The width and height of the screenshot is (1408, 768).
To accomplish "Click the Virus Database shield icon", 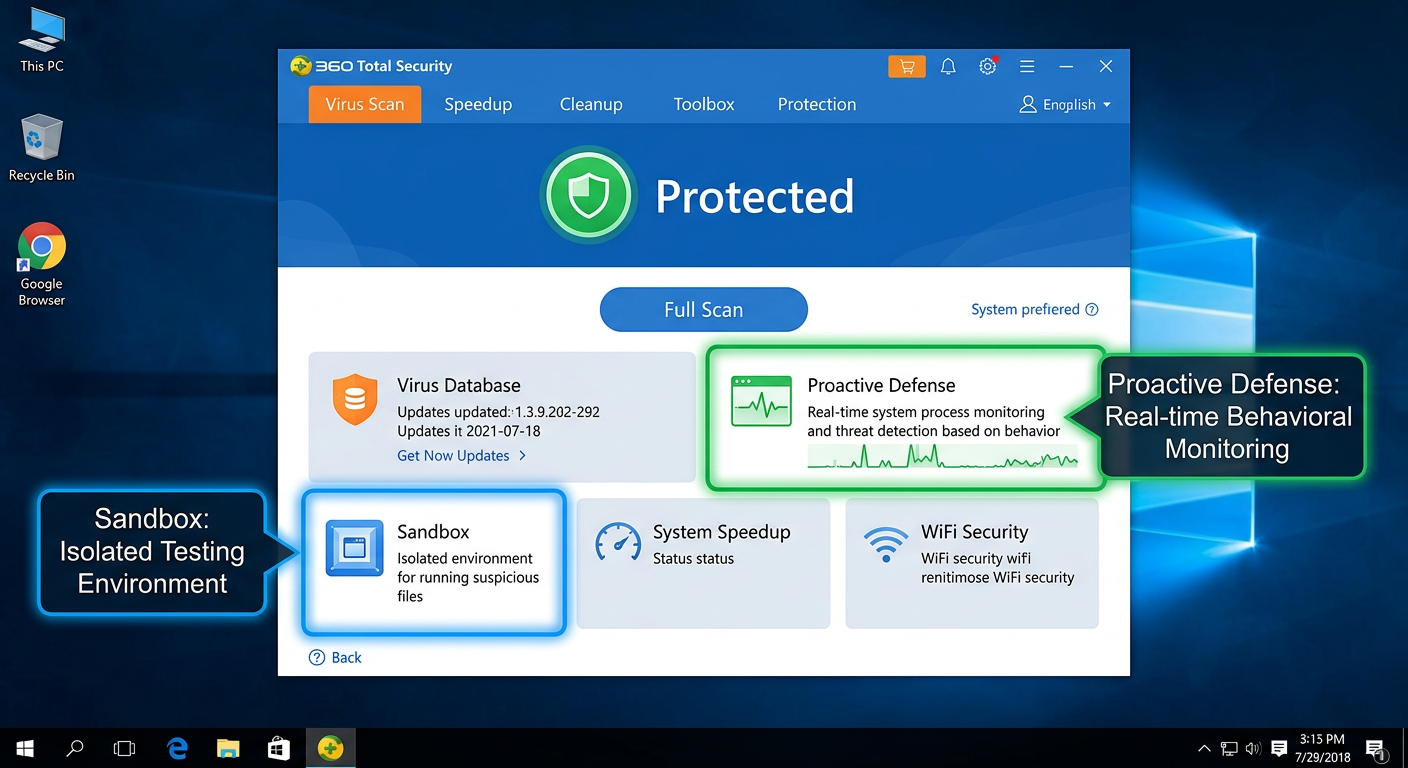I will pyautogui.click(x=355, y=399).
